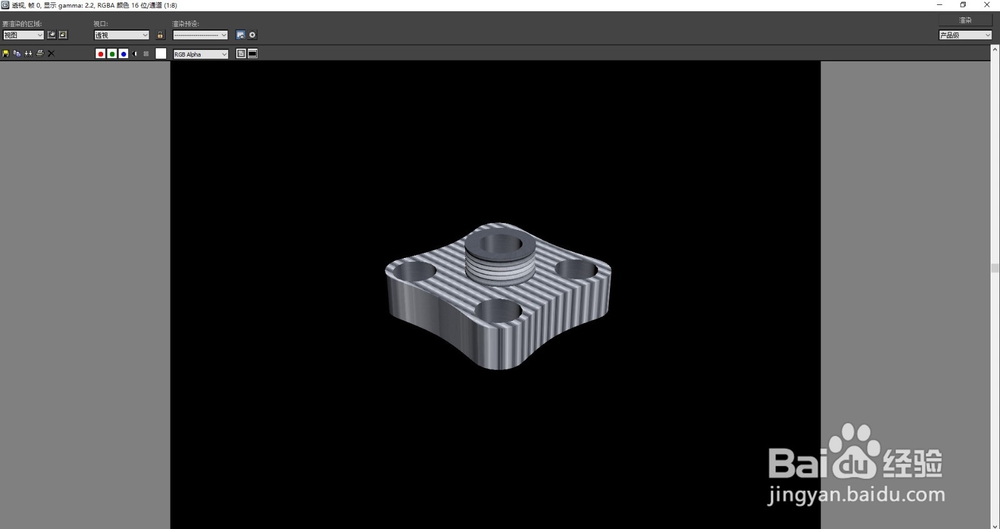Screen dimensions: 1000x529
Task: Click the rendered model image
Action: pyautogui.click(x=498, y=295)
